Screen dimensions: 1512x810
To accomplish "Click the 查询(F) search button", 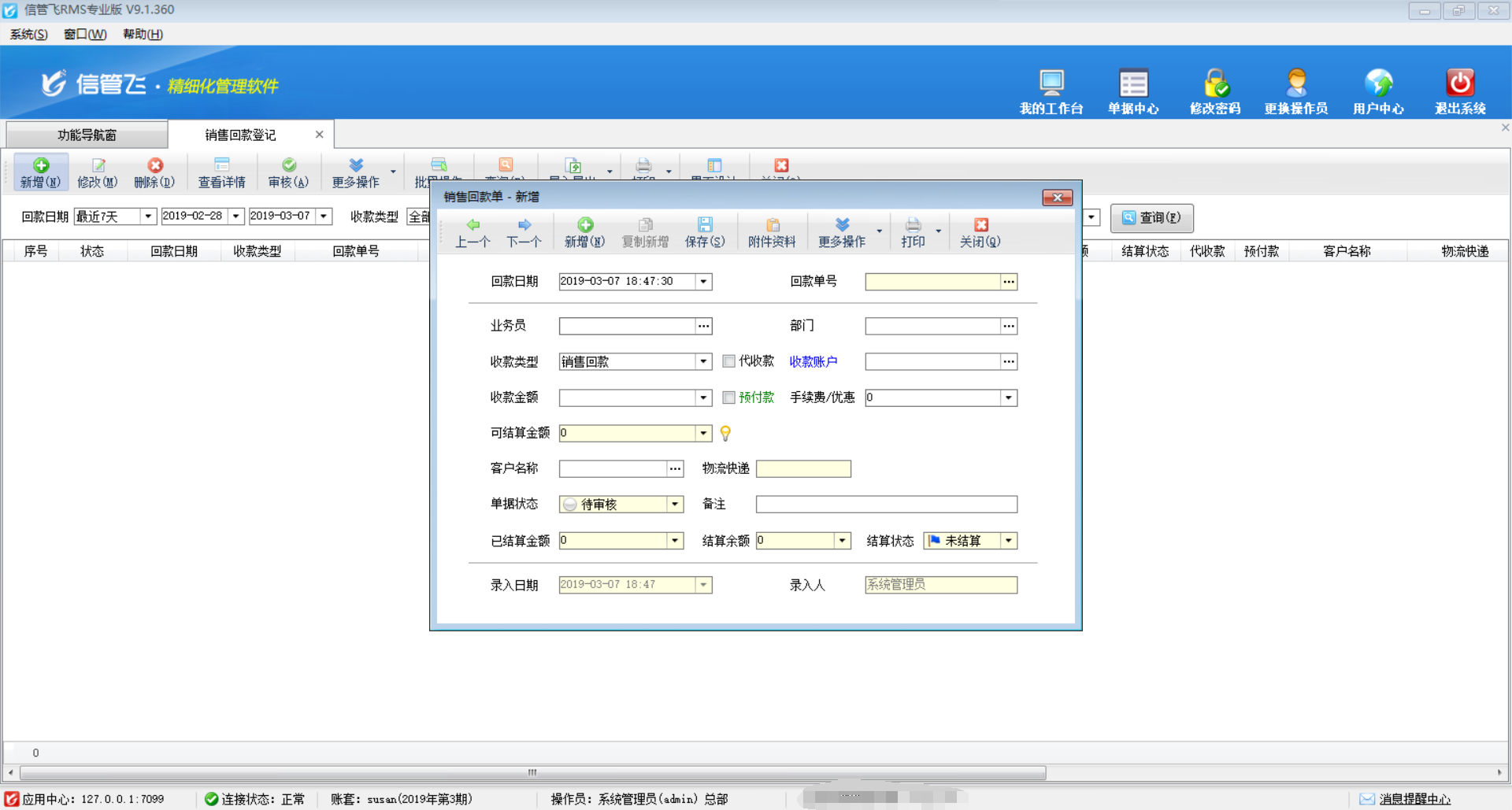I will pyautogui.click(x=1151, y=218).
